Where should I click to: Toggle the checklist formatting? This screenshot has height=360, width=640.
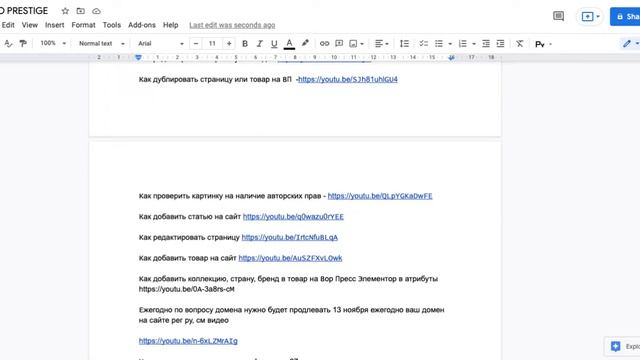(x=424, y=44)
